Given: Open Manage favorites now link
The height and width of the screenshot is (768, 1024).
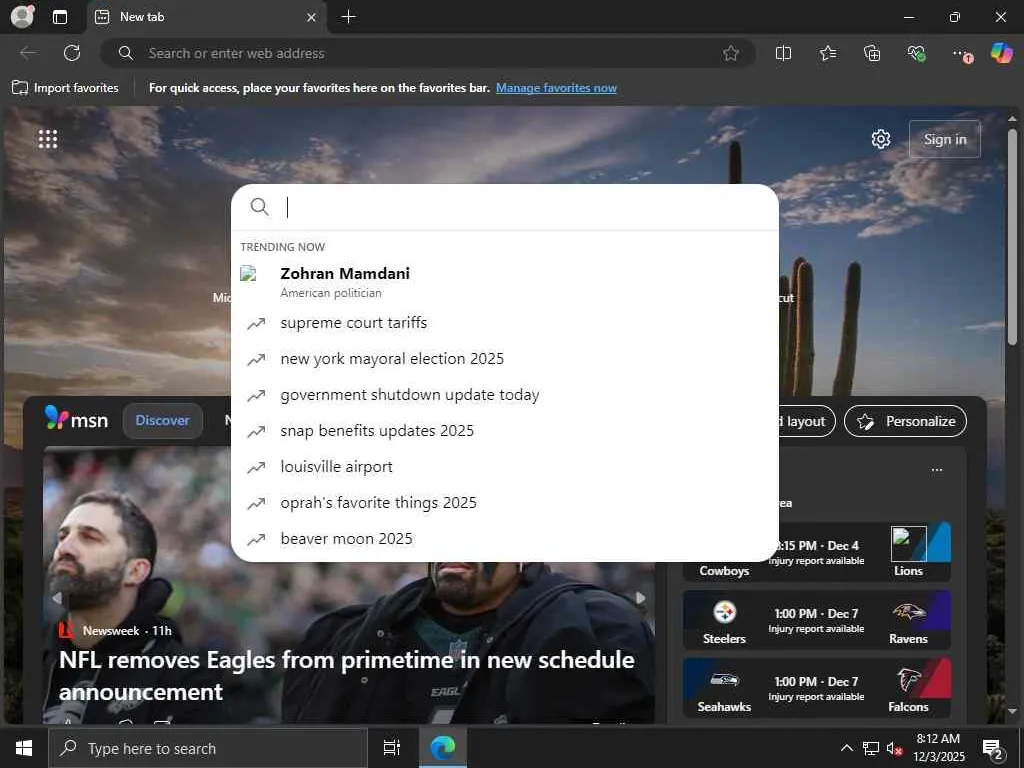Looking at the screenshot, I should [x=556, y=88].
